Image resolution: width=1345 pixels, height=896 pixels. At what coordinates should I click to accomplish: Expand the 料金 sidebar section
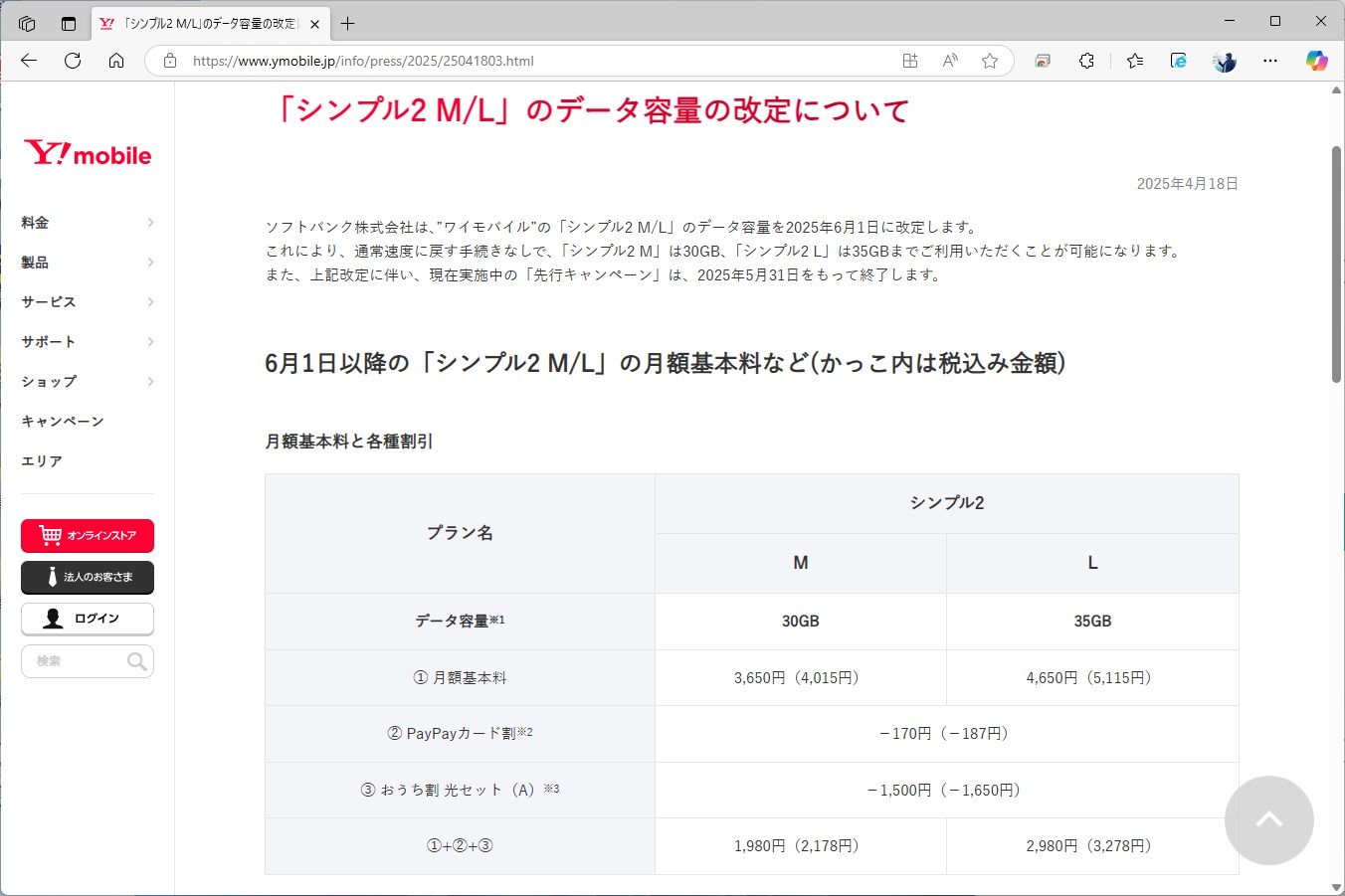point(87,222)
